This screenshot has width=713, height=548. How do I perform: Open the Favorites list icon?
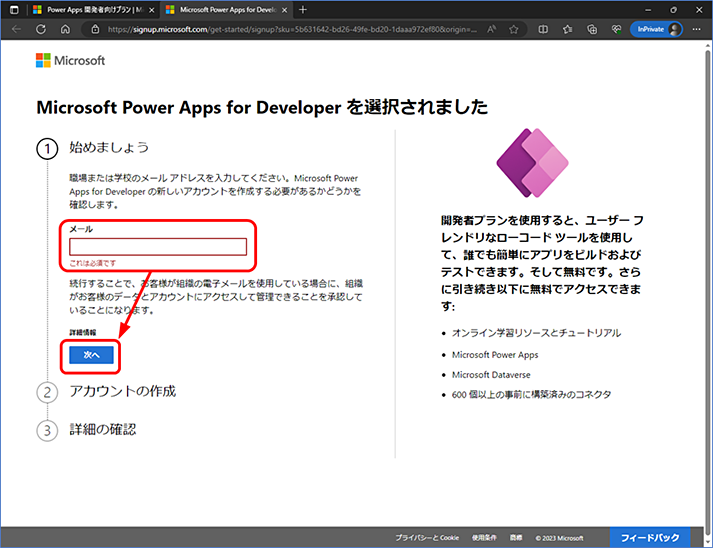pos(567,29)
